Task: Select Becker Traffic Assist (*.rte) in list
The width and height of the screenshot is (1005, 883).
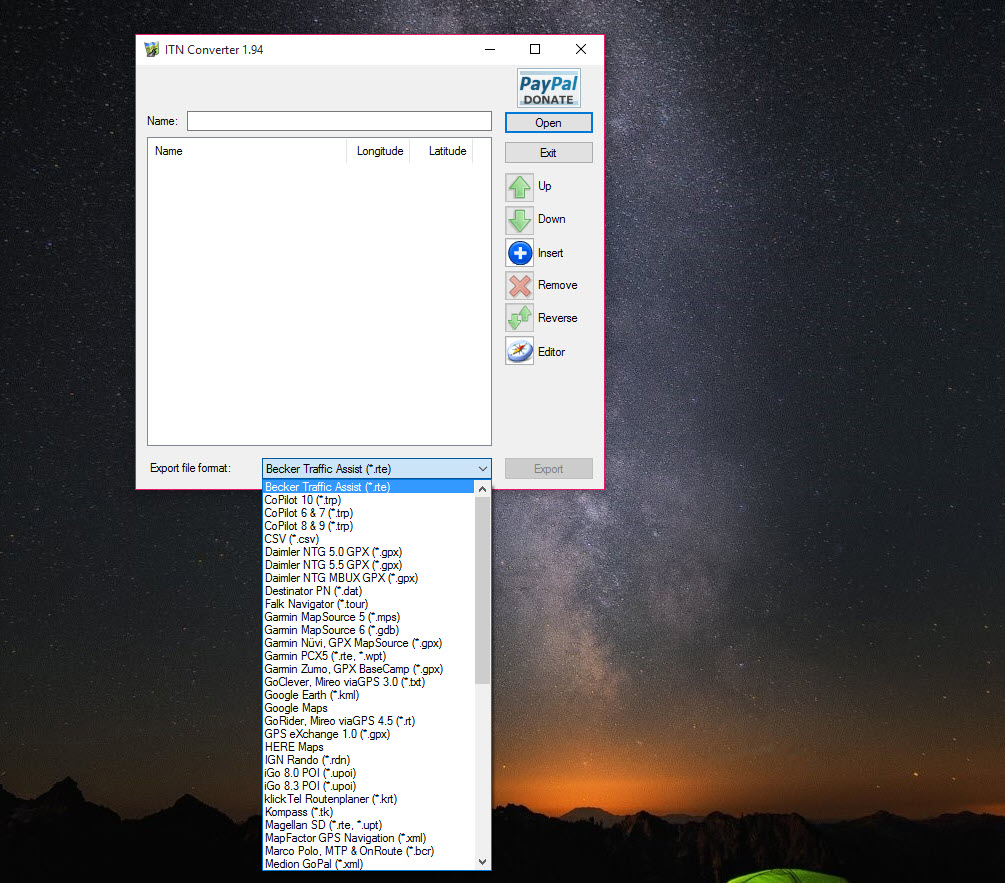Action: tap(369, 487)
